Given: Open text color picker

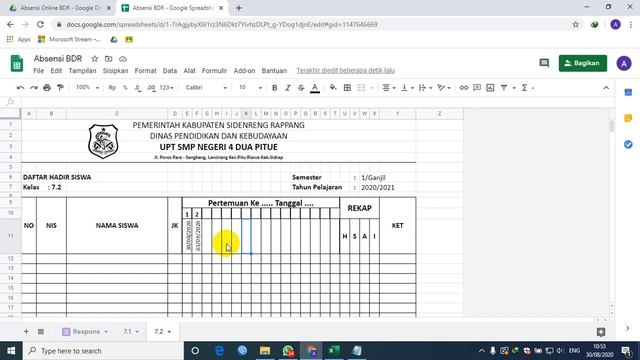Looking at the screenshot, I should pos(315,88).
